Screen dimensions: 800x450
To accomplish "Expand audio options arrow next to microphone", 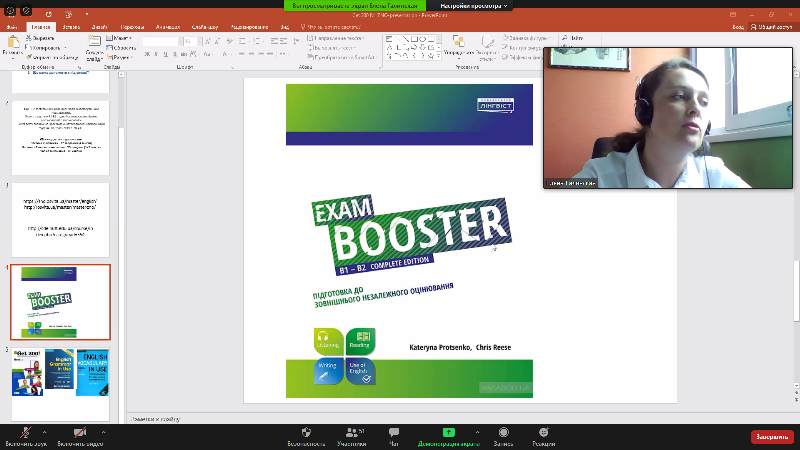I will (x=44, y=432).
